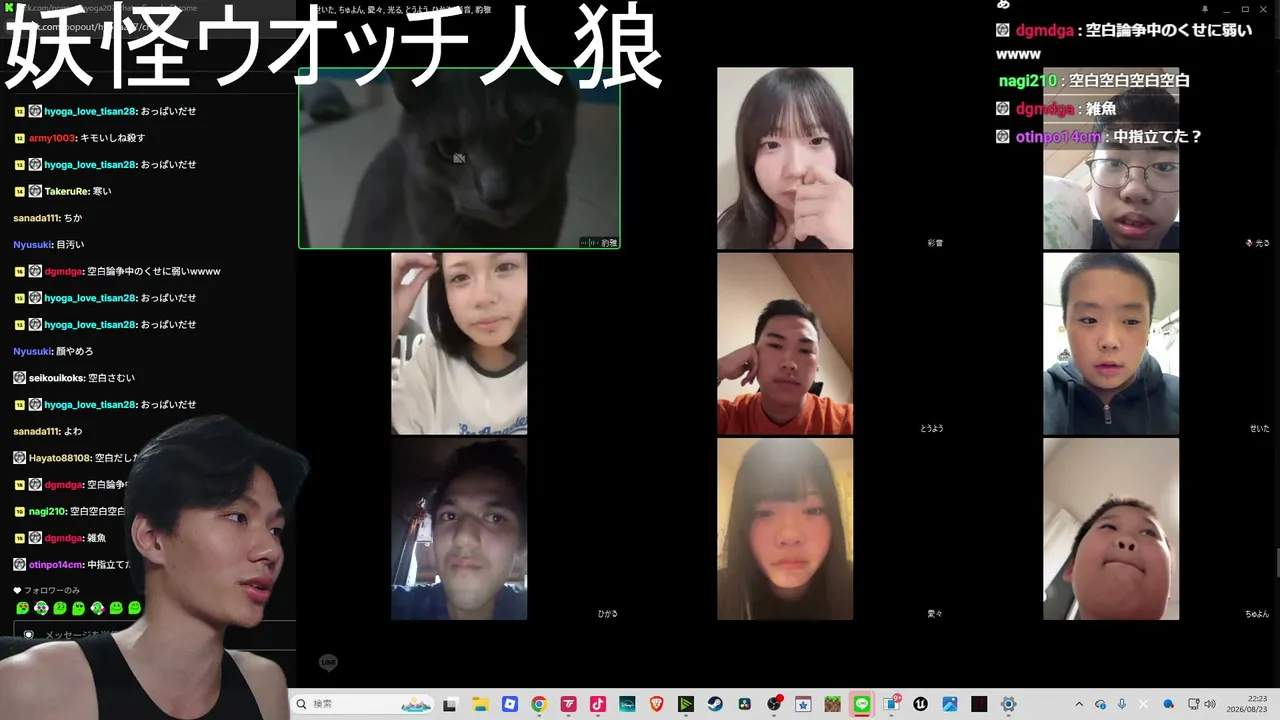The image size is (1280, 720).
Task: Open Hayato88108's username in chat
Action: (x=59, y=458)
